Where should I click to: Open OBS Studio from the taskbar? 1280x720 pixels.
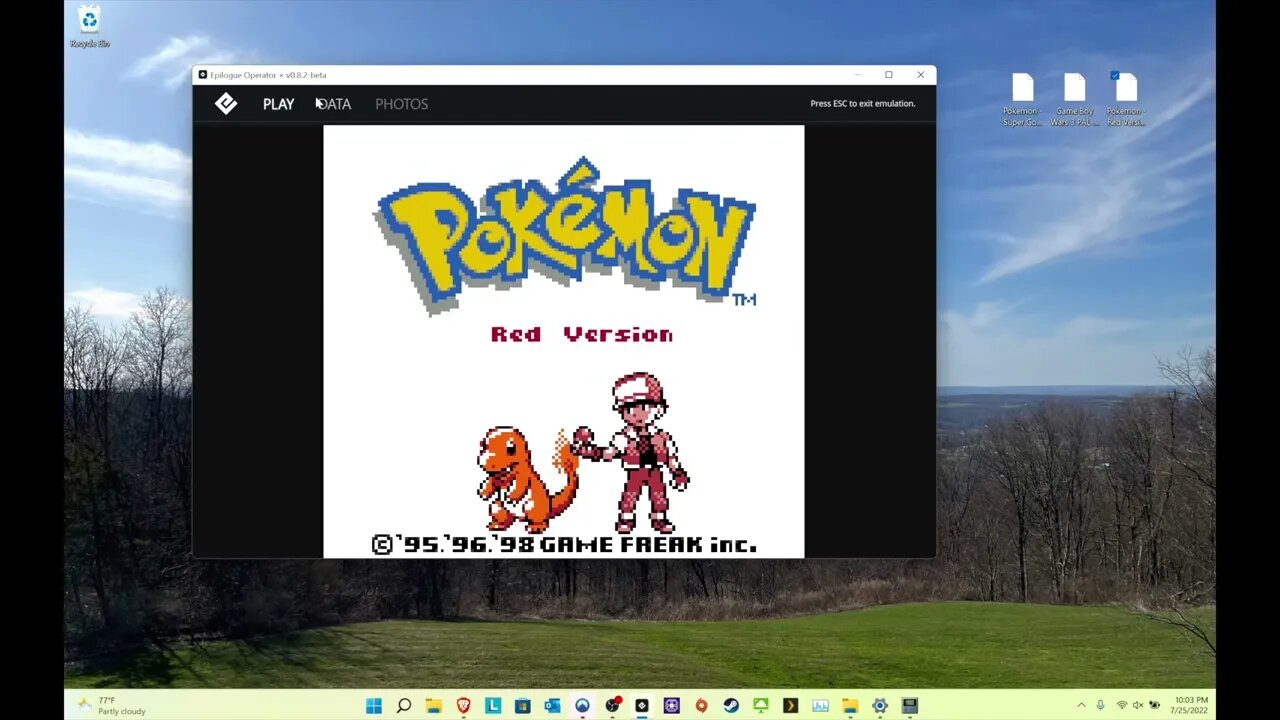click(612, 706)
